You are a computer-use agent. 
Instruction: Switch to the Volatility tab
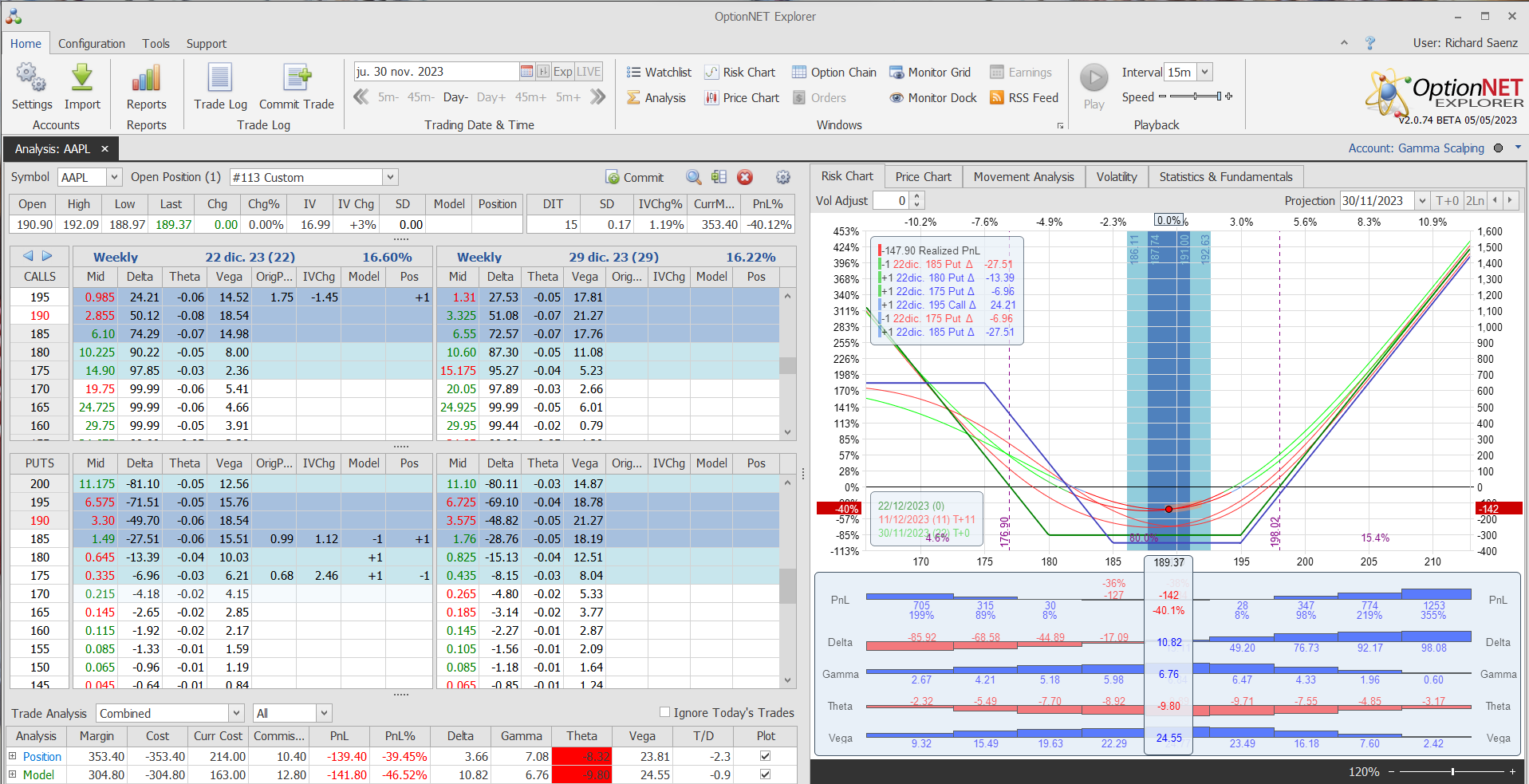point(1116,177)
